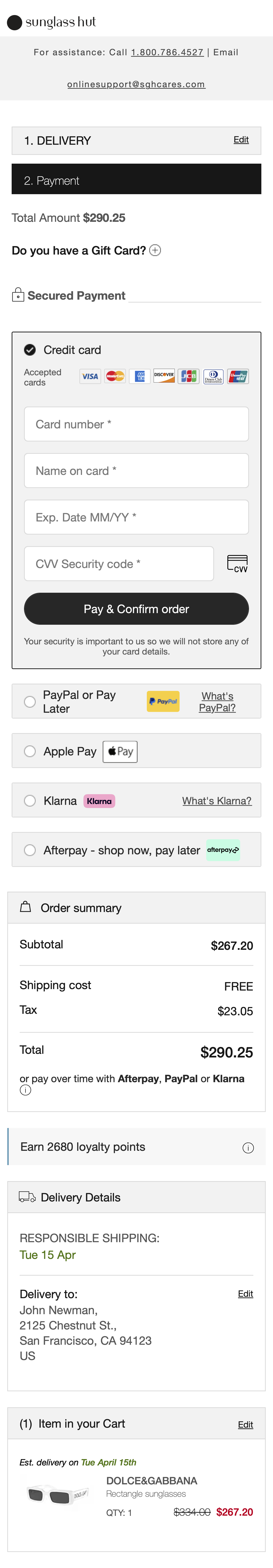The height and width of the screenshot is (1568, 273).
Task: Click the CVV help card icon
Action: pos(237,564)
